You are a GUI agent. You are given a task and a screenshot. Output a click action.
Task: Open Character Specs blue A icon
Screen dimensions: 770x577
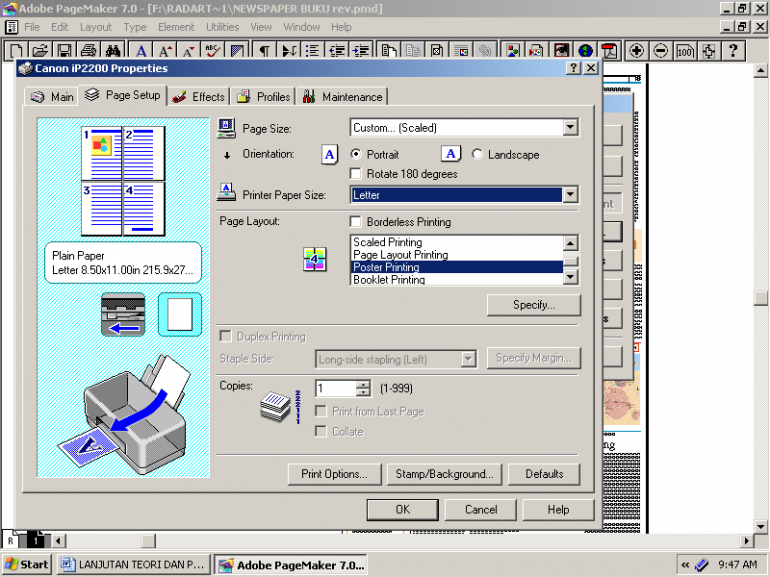click(141, 51)
